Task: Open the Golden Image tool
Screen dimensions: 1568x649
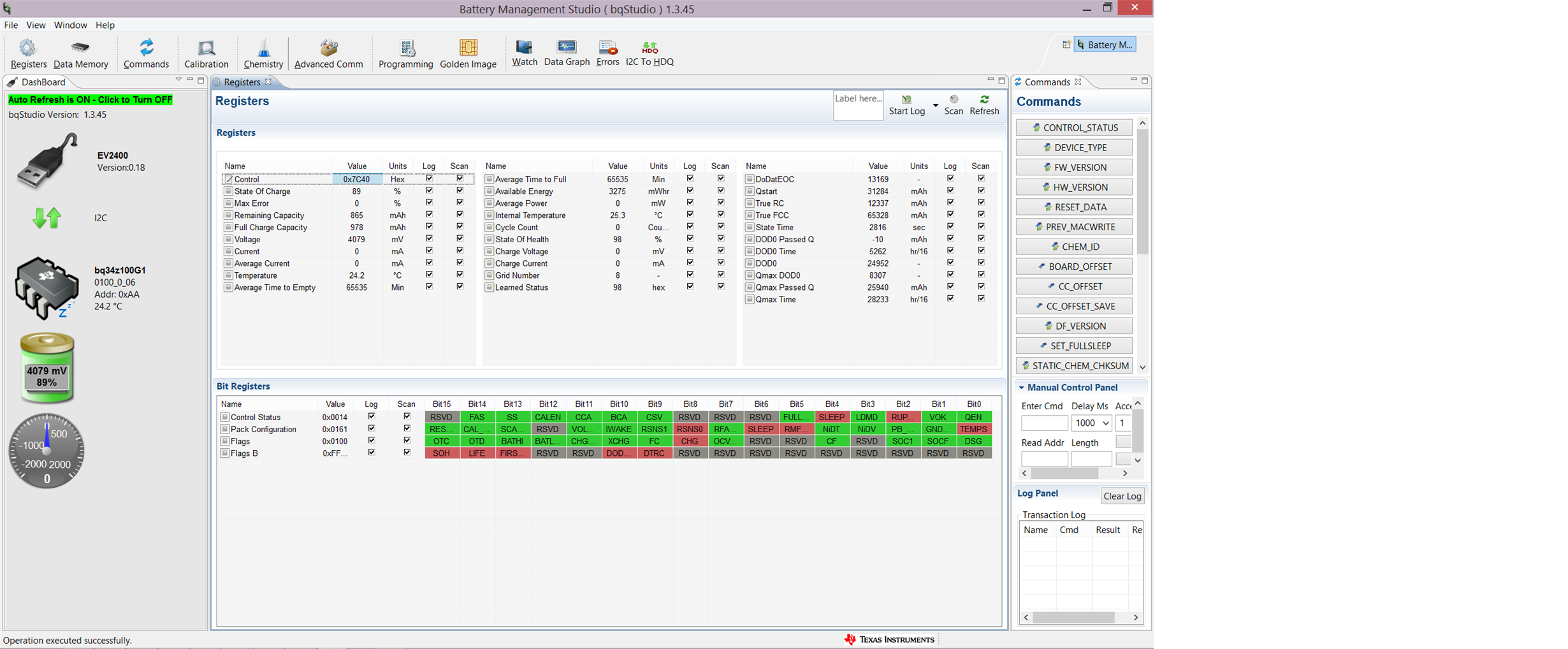Action: pyautogui.click(x=468, y=54)
